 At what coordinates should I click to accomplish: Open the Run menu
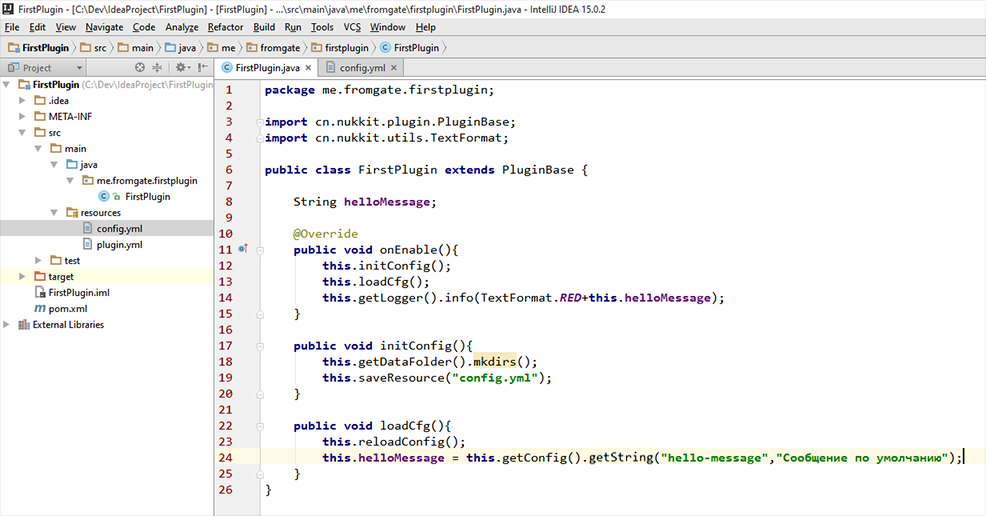tap(292, 27)
